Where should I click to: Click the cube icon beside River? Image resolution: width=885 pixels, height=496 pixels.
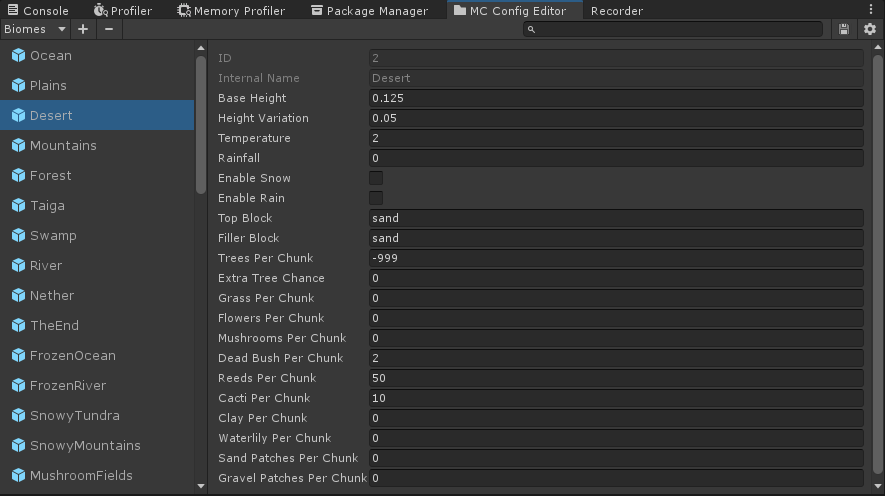(x=19, y=265)
